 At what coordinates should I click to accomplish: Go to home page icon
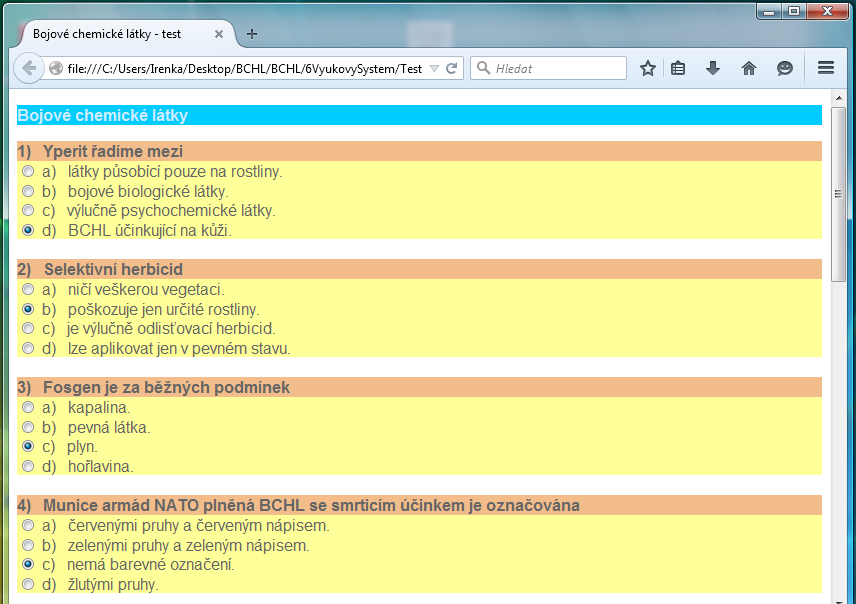tap(749, 68)
